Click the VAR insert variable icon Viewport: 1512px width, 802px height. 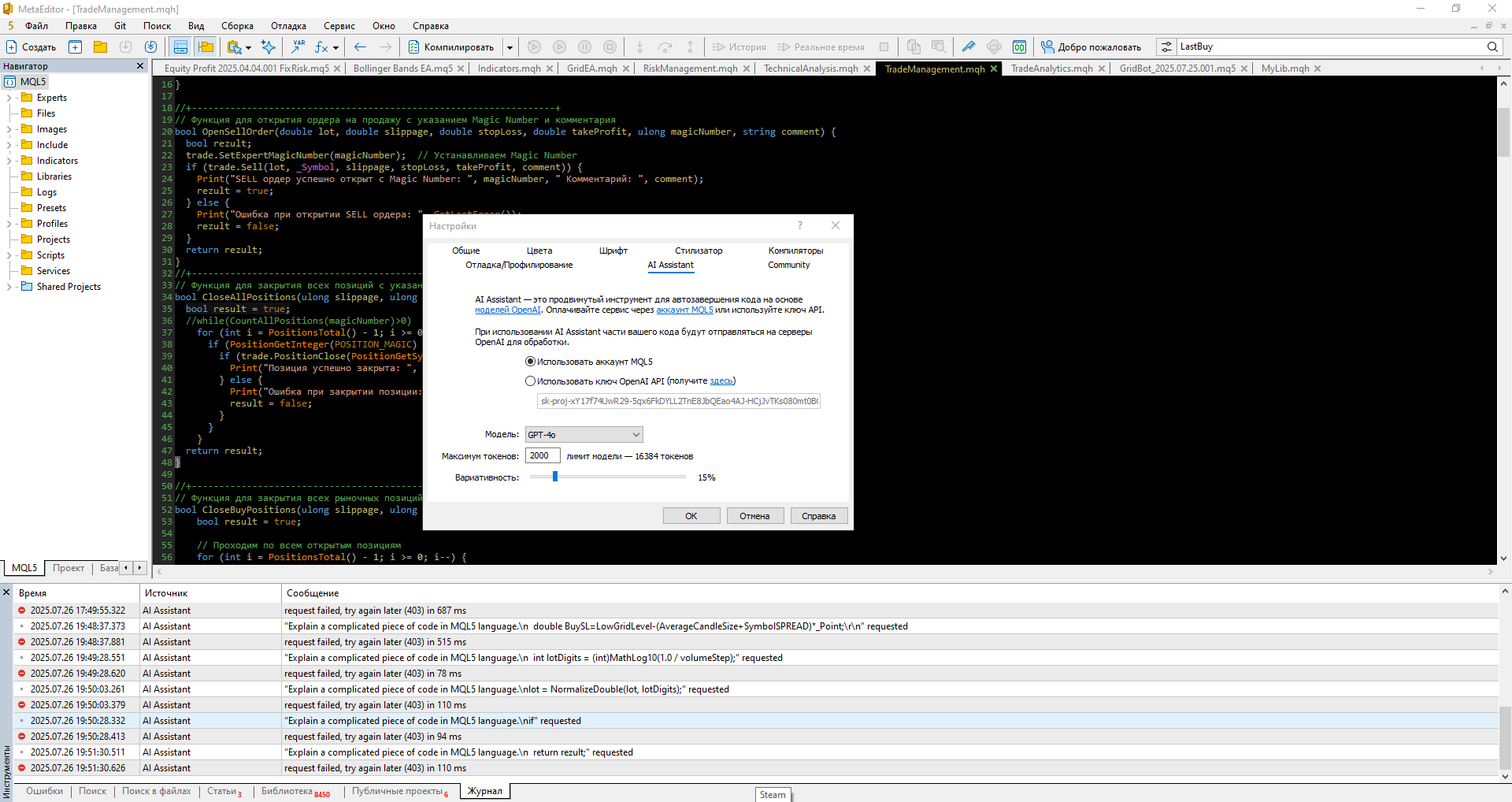tap(298, 47)
